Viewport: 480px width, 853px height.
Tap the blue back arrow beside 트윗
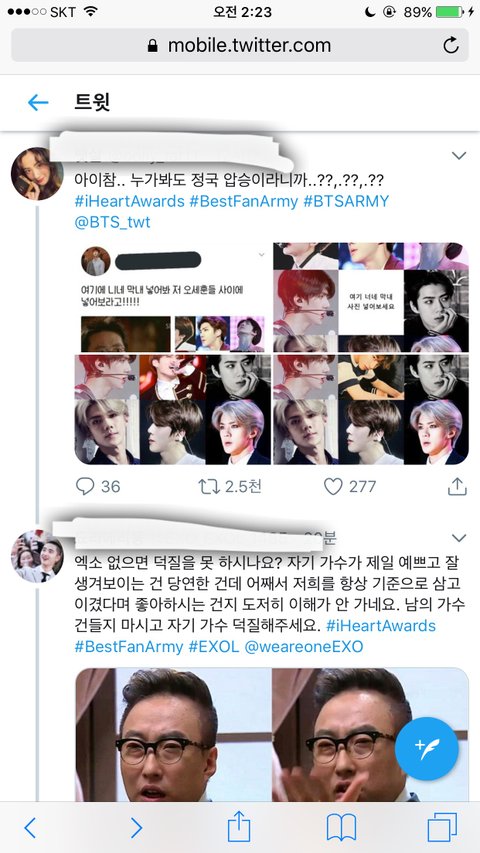pos(38,102)
